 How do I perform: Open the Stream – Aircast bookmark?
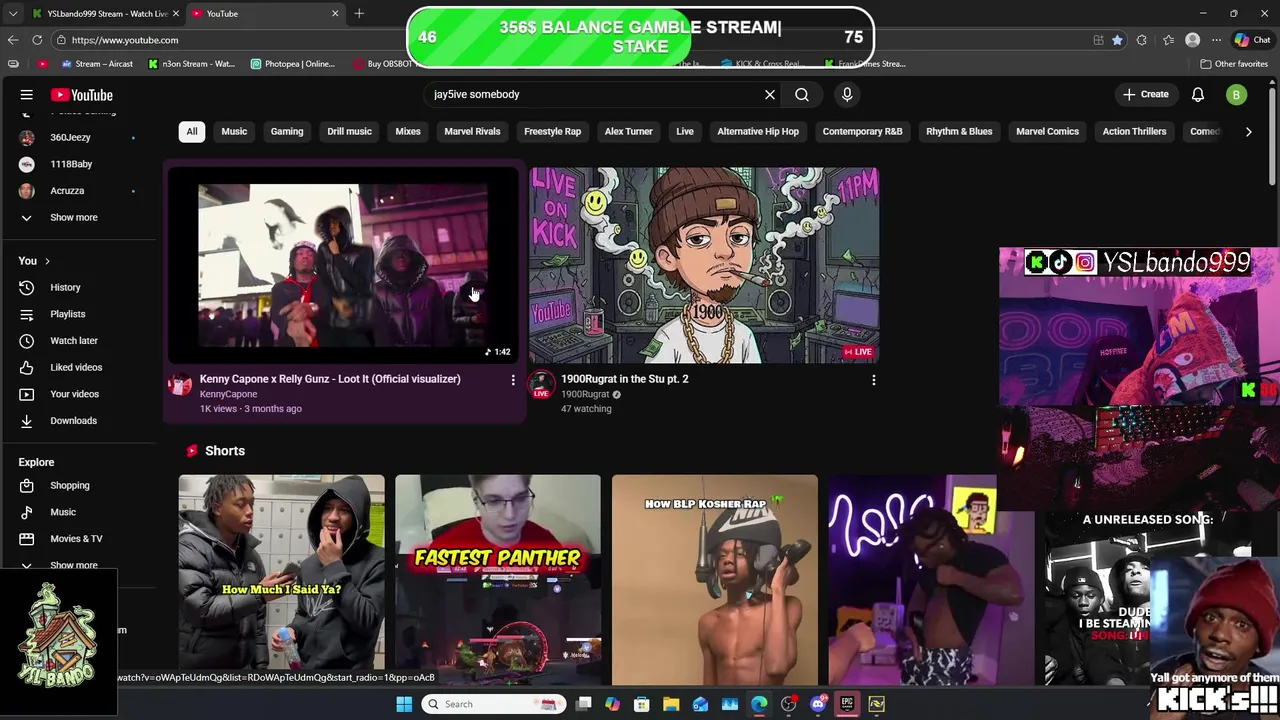click(96, 64)
